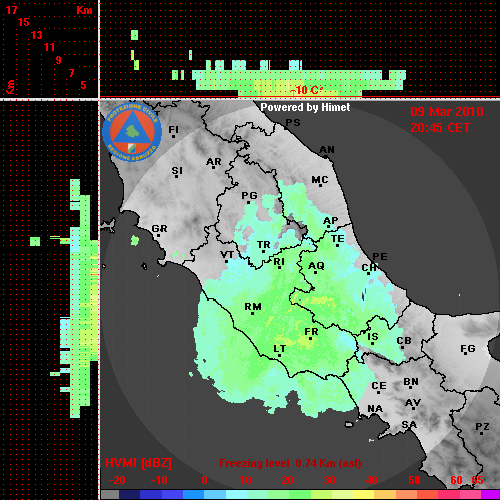Click the 13 km altitude scale label

click(37, 35)
